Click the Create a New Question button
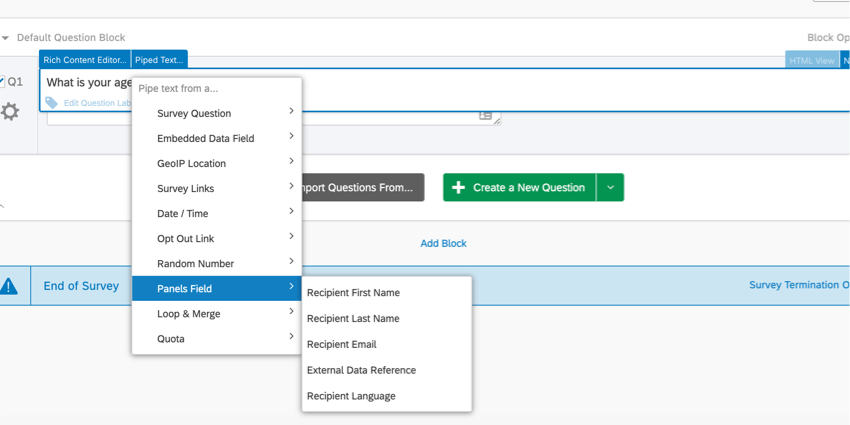 pyautogui.click(x=519, y=187)
